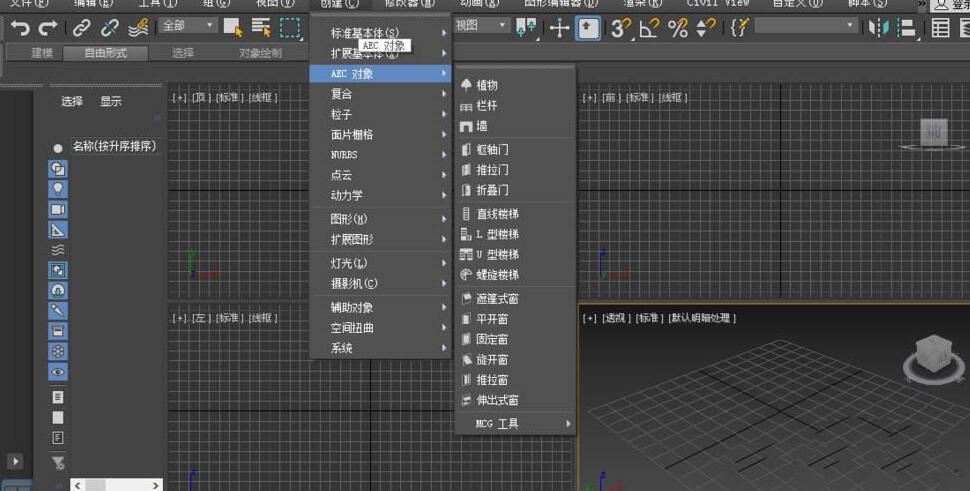Click the Use Pivot Point Center icon
The width and height of the screenshot is (970, 491).
(x=526, y=28)
